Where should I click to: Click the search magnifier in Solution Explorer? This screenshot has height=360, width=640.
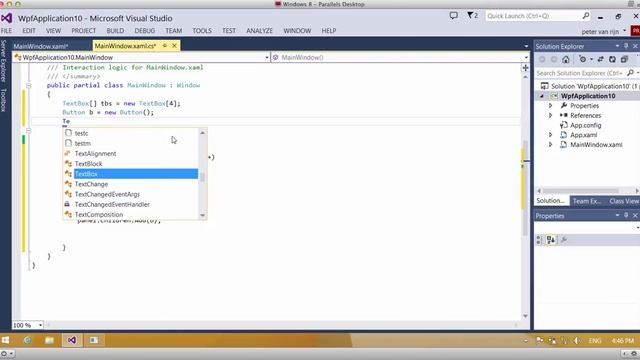click(x=630, y=73)
